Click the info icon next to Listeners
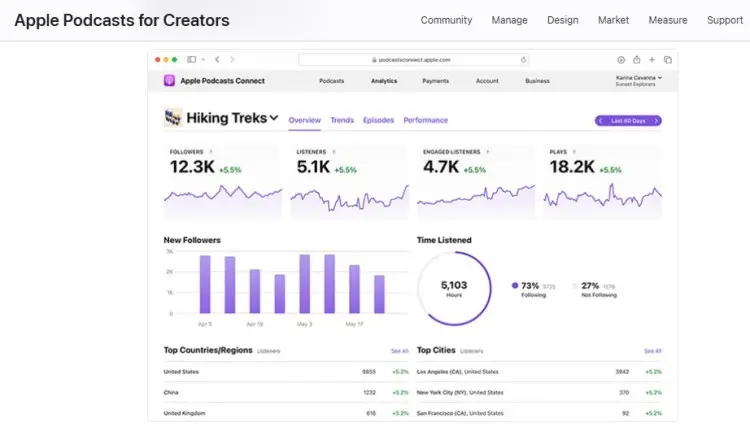The width and height of the screenshot is (750, 444). [x=334, y=152]
